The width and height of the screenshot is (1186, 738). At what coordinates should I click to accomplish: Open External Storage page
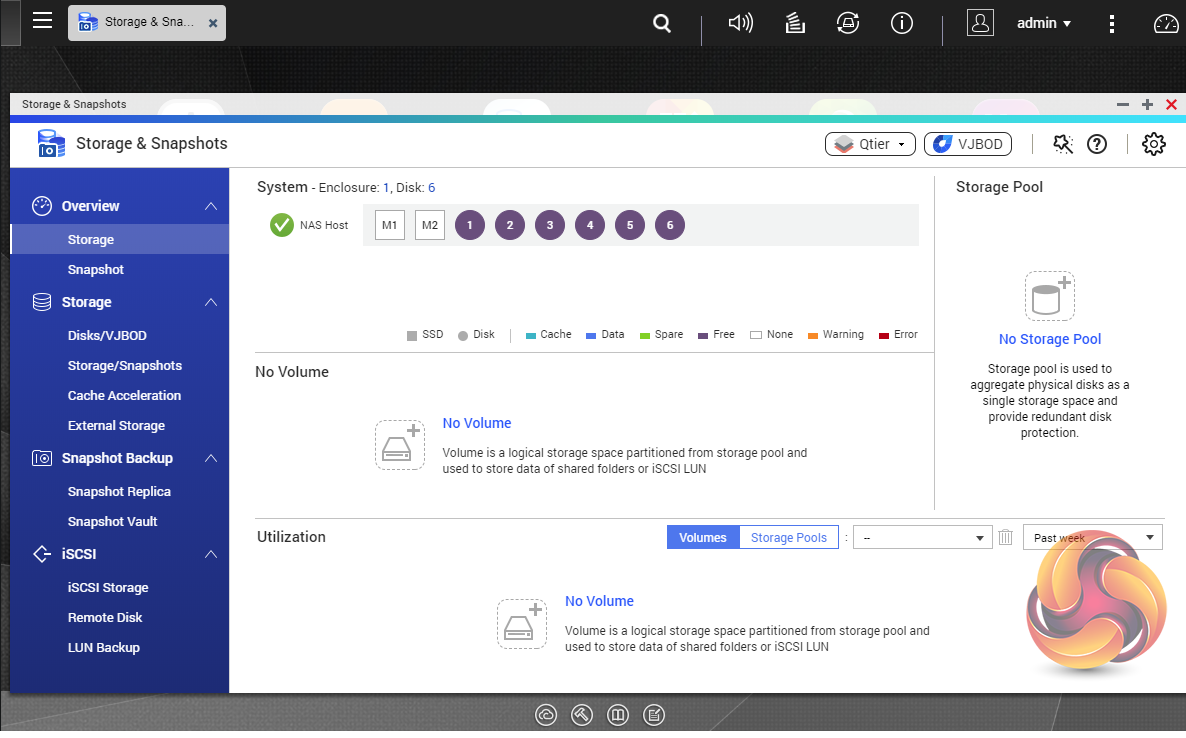116,426
